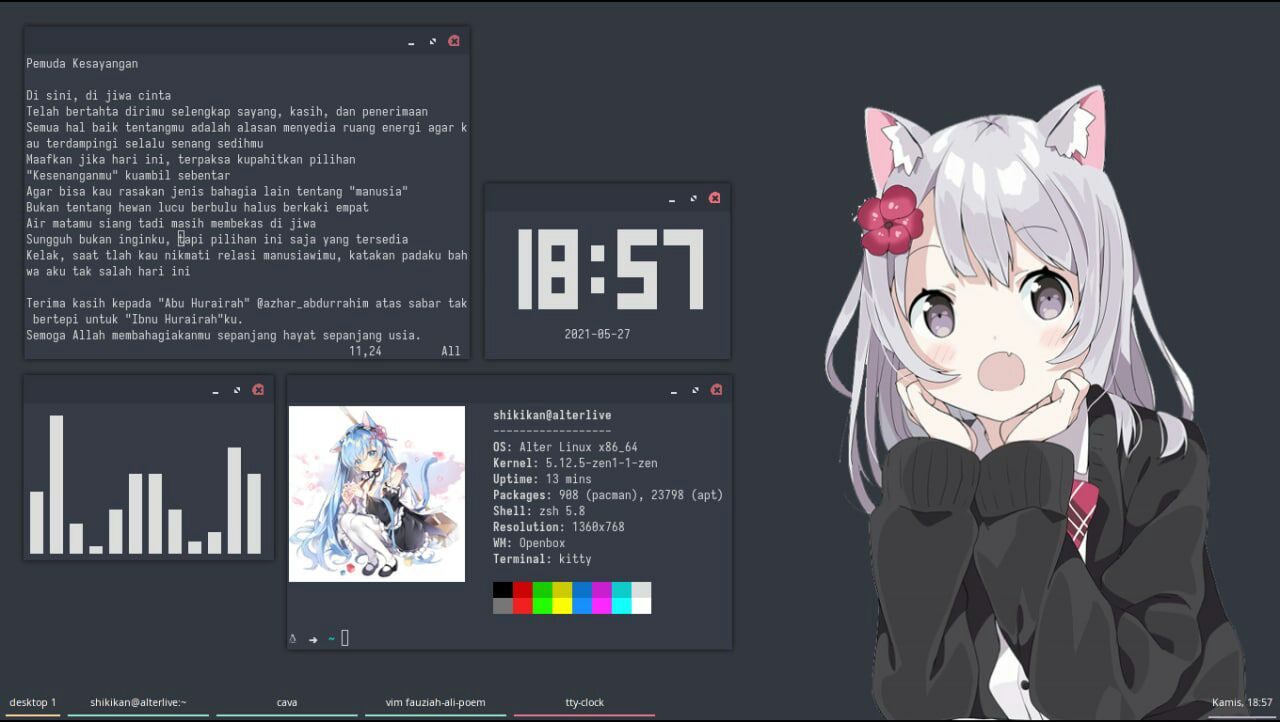Click the OS: Alter Linux x86_64 line

tap(565, 447)
